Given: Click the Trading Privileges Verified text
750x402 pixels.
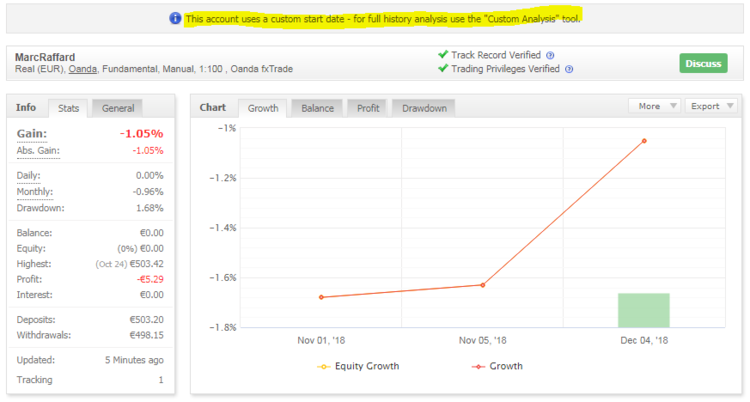Looking at the screenshot, I should click(505, 69).
